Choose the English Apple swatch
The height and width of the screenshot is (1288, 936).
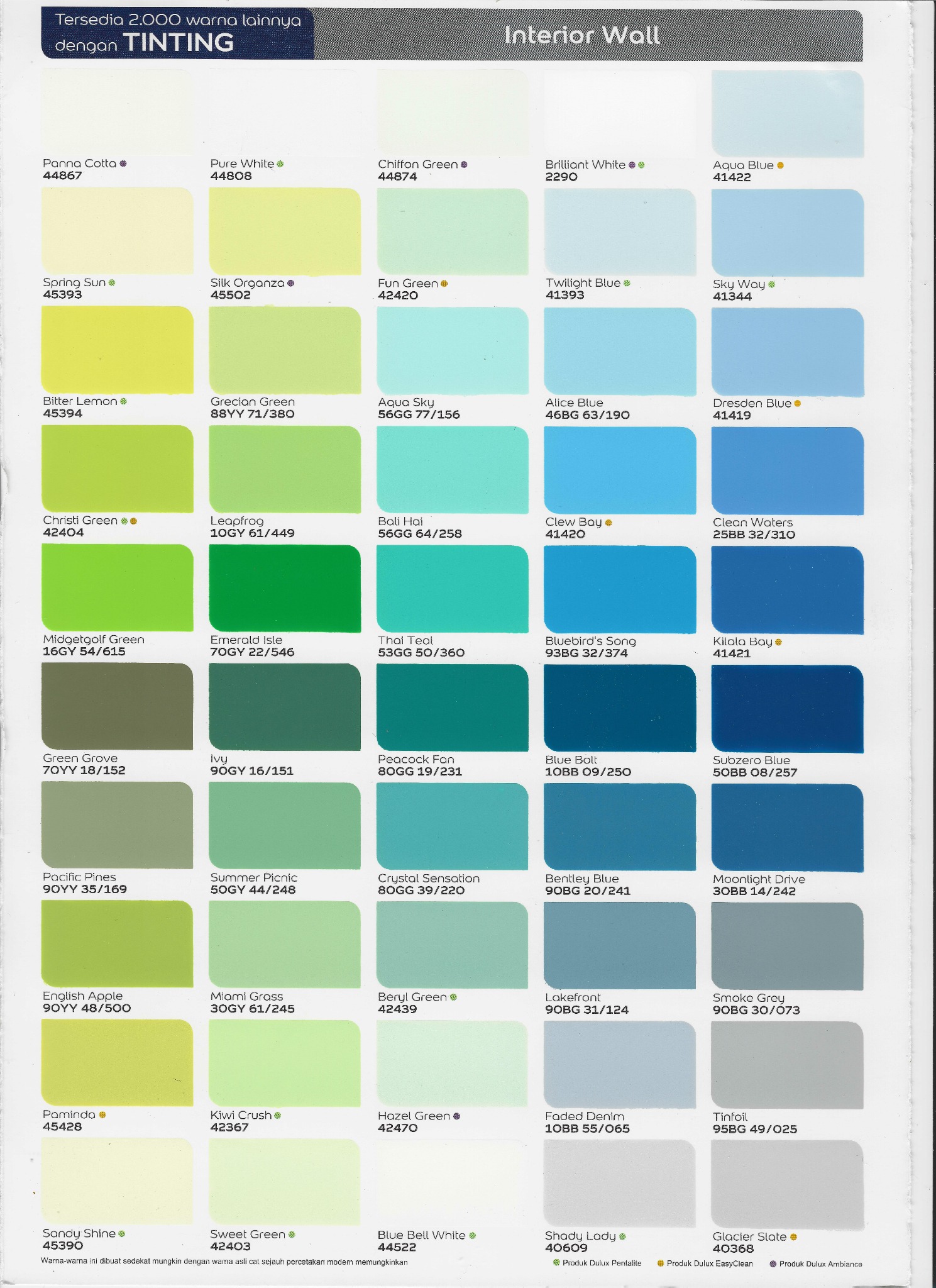pos(117,943)
